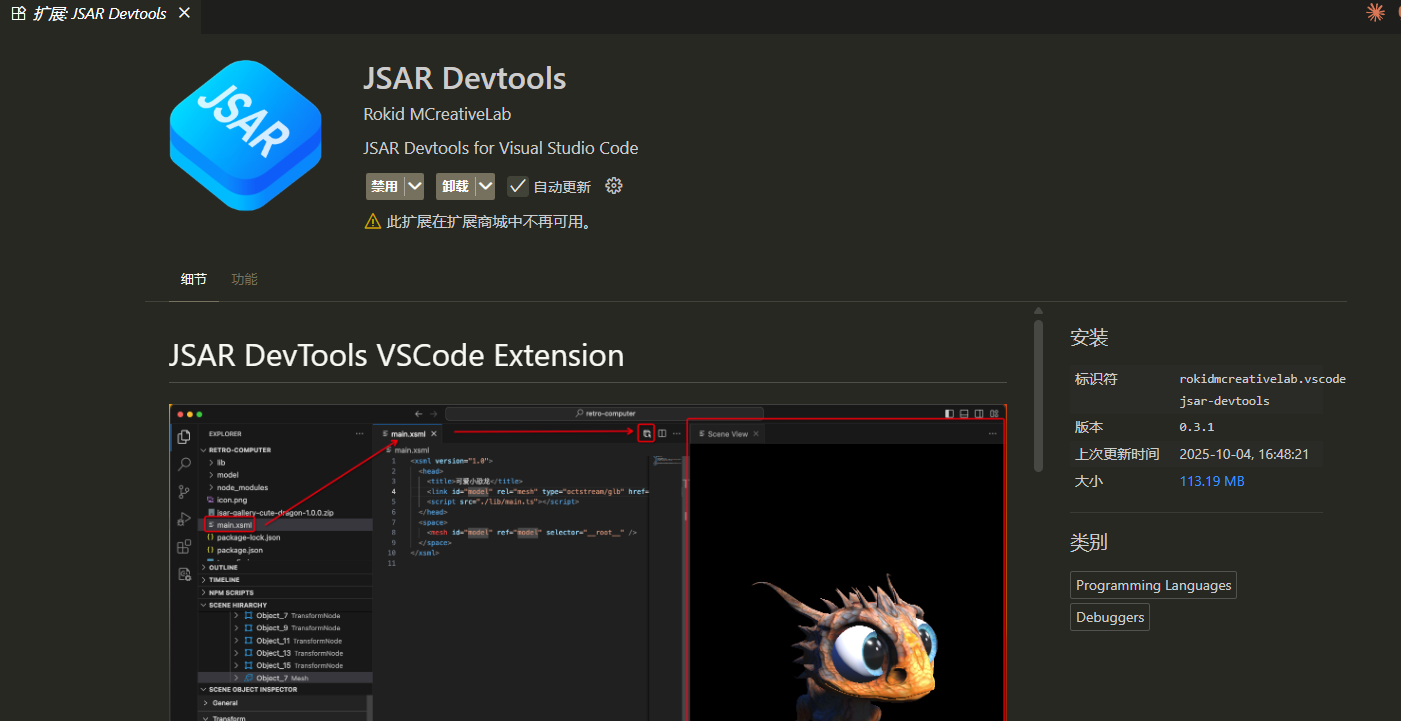This screenshot has width=1401, height=721.
Task: Click the Rokid MCreativeLab publisher name
Action: point(437,114)
